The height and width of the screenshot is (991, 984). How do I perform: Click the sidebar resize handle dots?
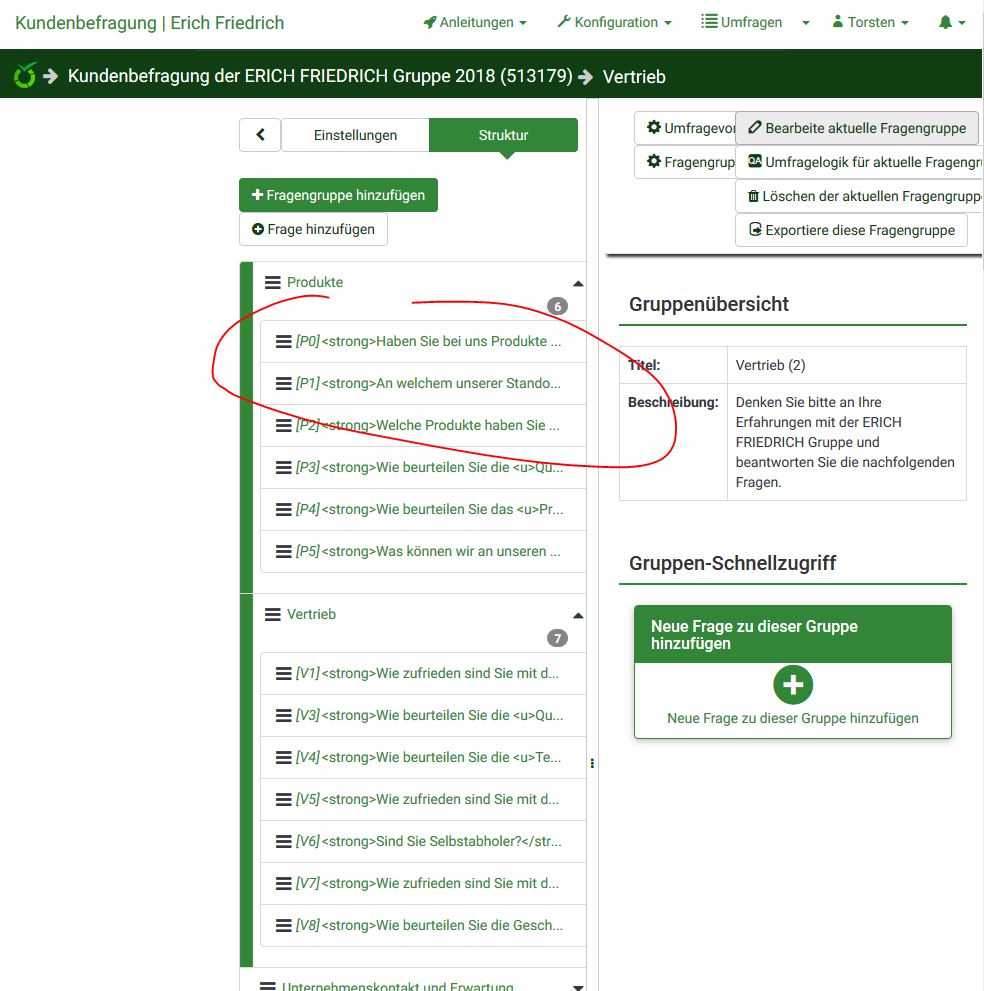[592, 763]
